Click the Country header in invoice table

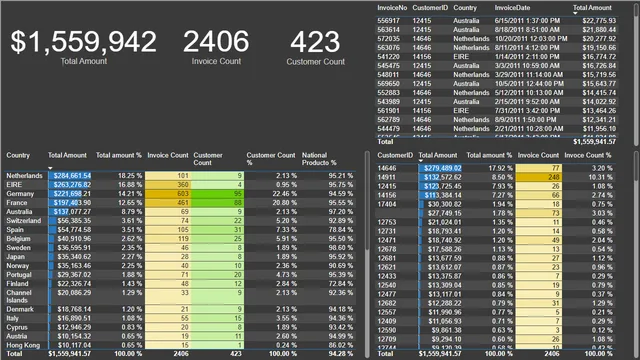click(x=465, y=8)
